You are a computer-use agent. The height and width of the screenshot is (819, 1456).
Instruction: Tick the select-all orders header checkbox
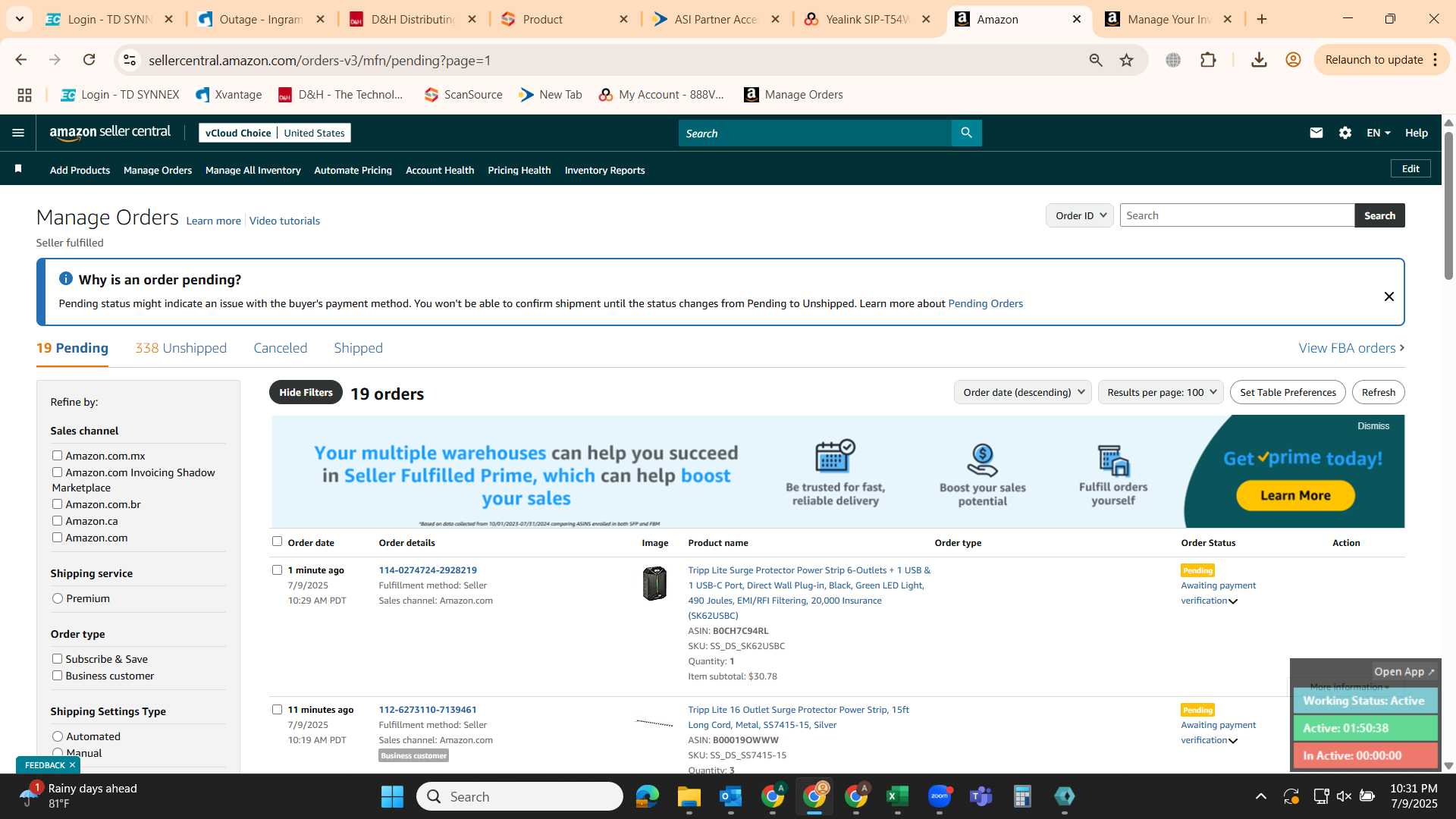click(x=277, y=541)
